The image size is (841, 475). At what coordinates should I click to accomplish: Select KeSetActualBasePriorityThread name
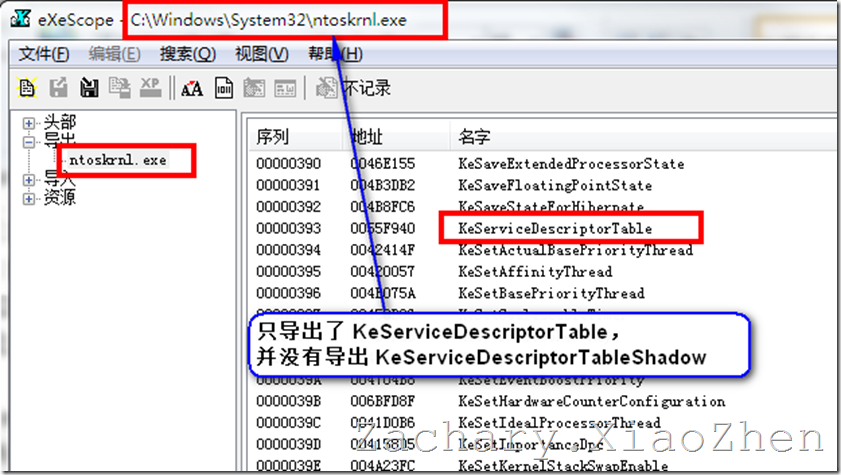click(x=576, y=250)
